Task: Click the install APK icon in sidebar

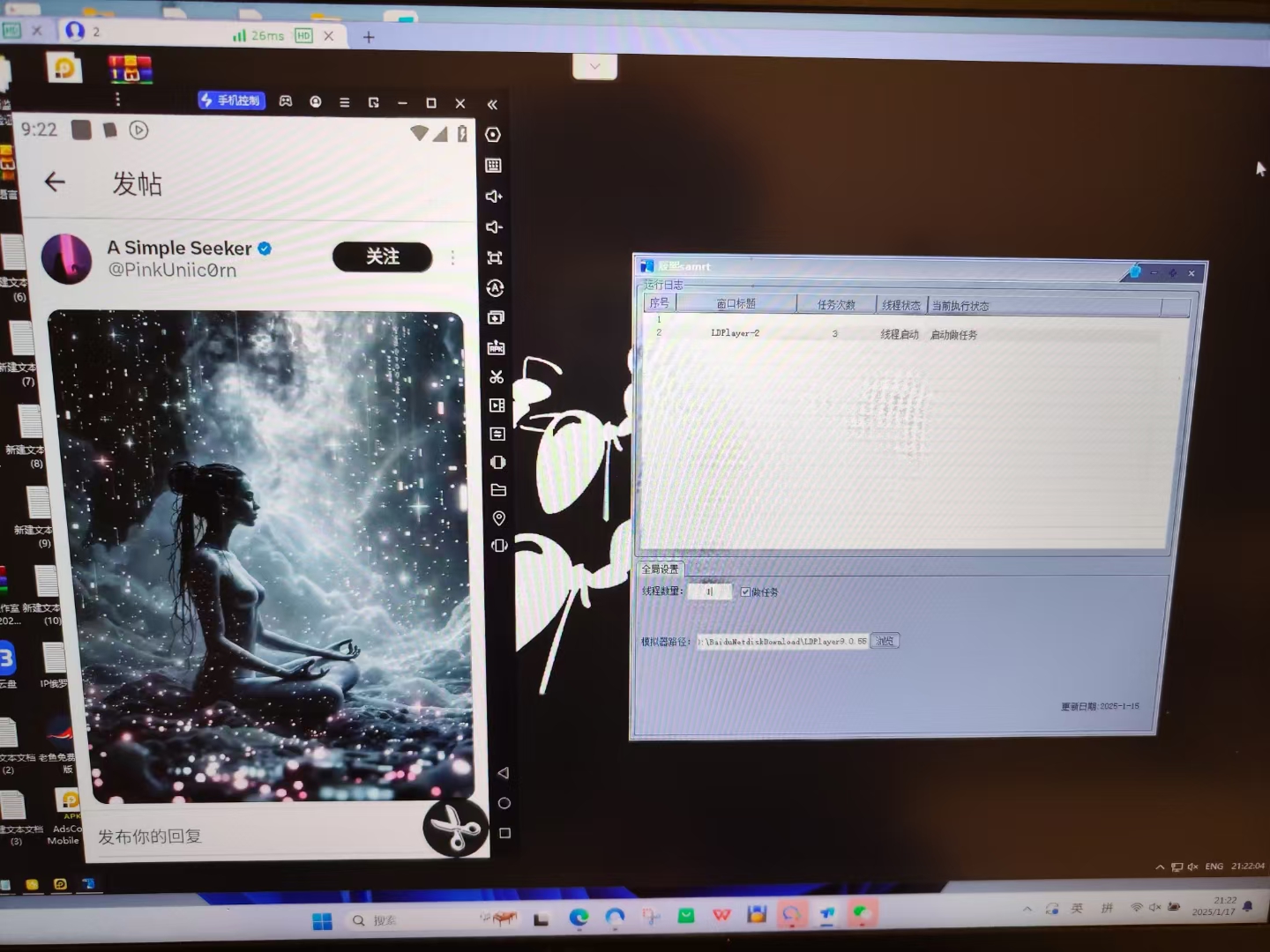Action: click(496, 347)
